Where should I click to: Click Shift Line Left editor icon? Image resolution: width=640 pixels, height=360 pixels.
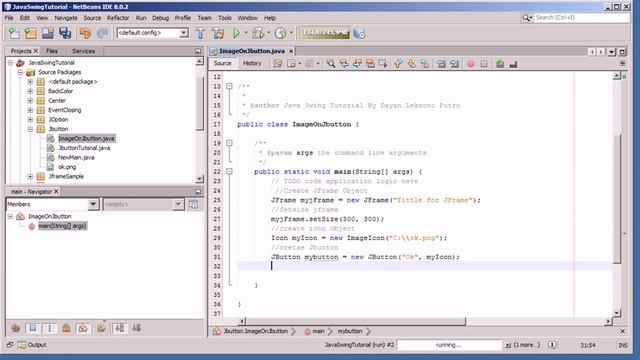[441, 64]
